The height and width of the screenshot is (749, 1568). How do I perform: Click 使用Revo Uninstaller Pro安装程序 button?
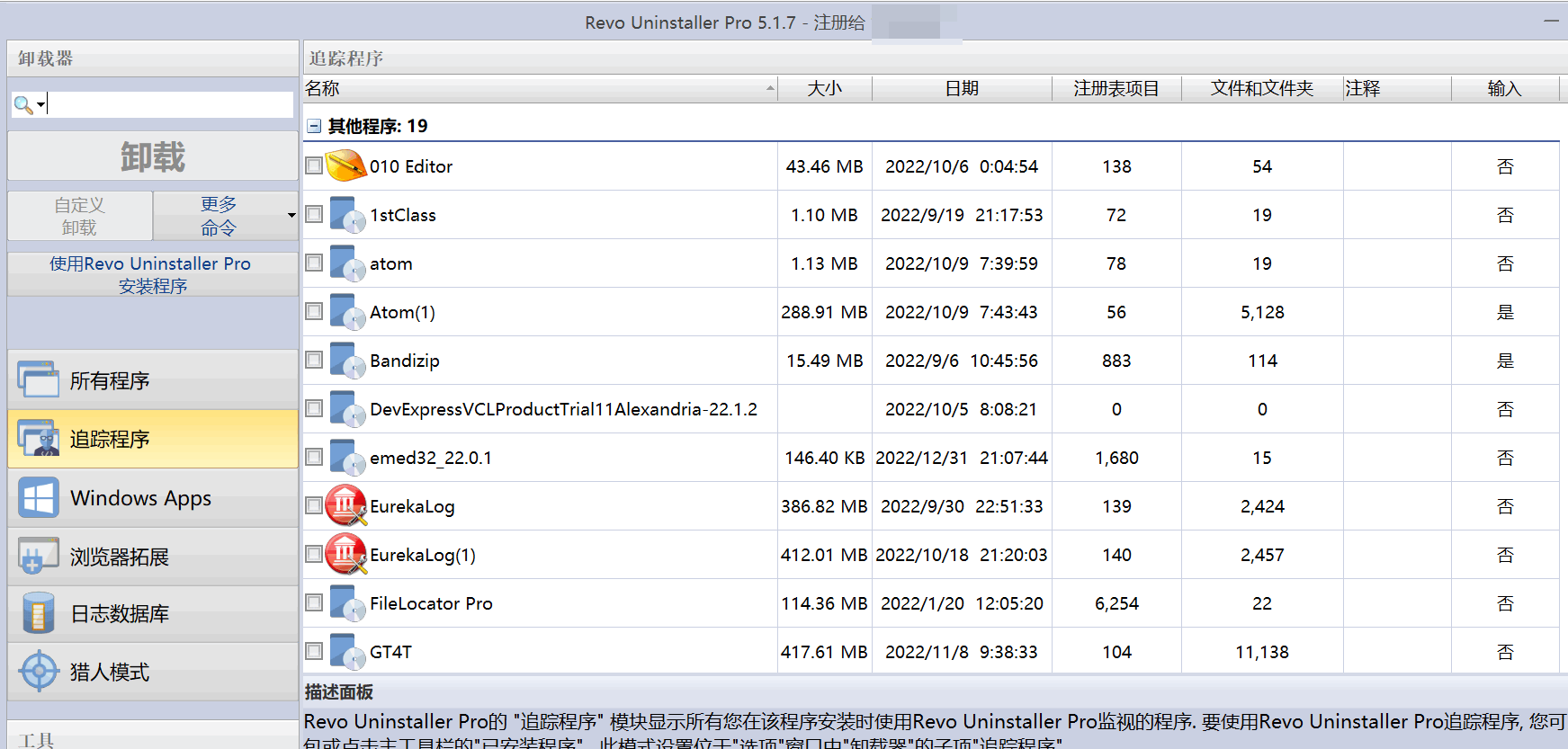[x=153, y=274]
